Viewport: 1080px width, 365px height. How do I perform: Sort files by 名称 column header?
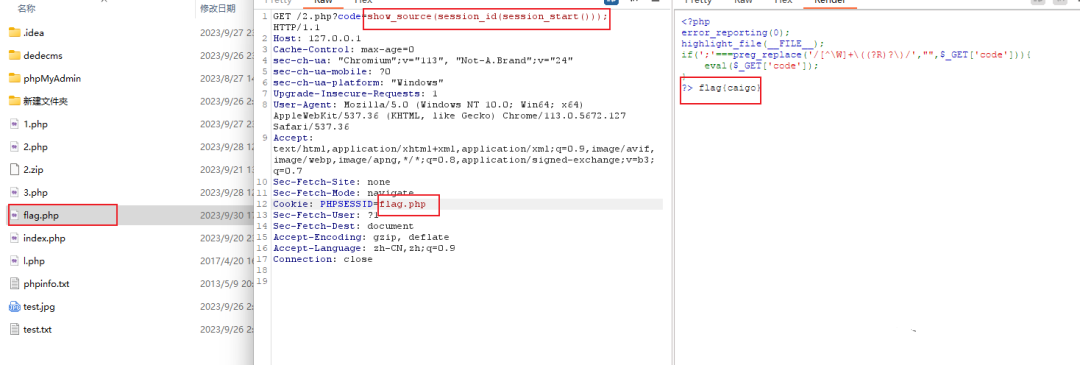click(26, 9)
